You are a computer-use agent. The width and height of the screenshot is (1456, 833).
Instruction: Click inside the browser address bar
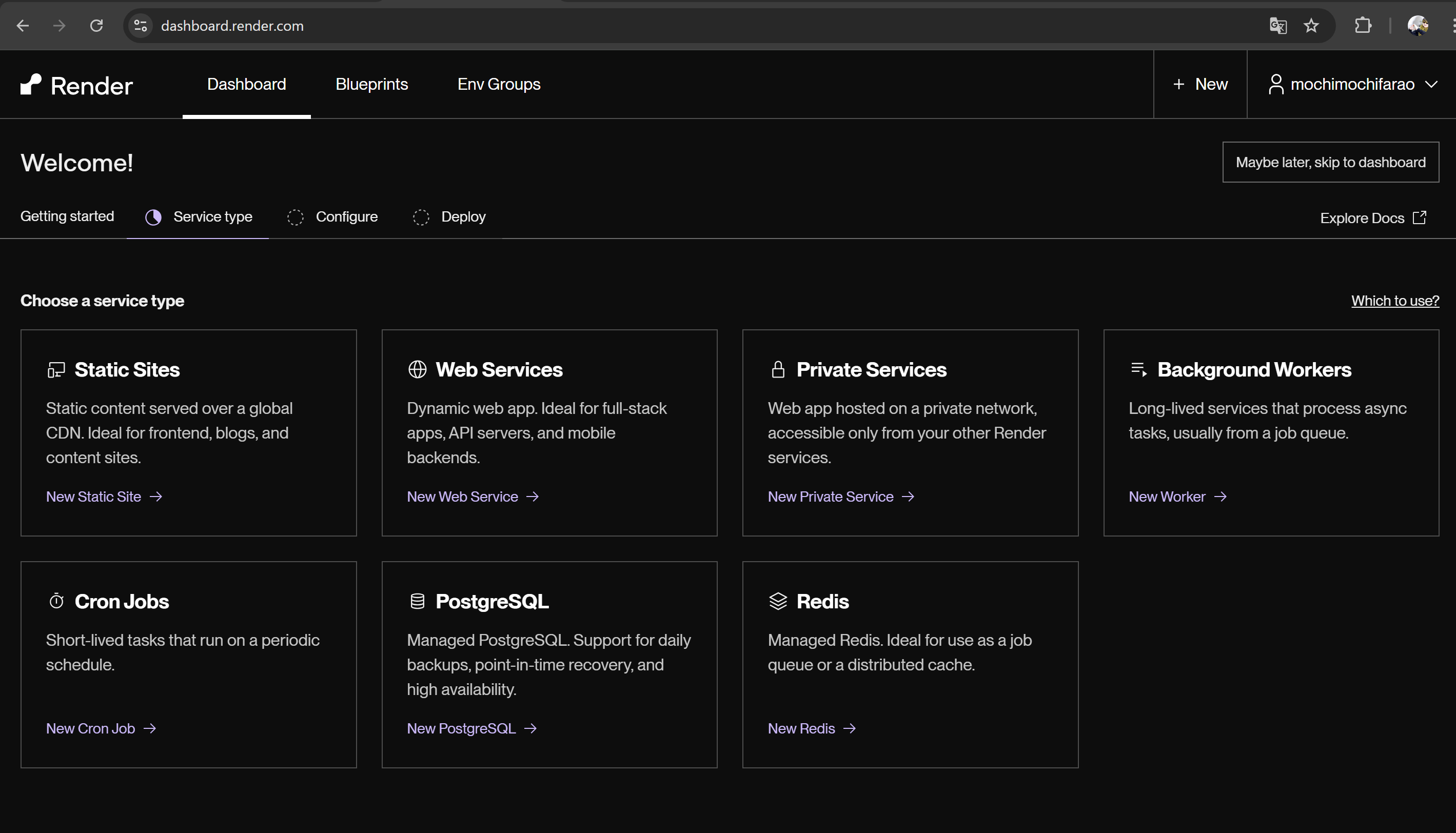[x=401, y=25]
